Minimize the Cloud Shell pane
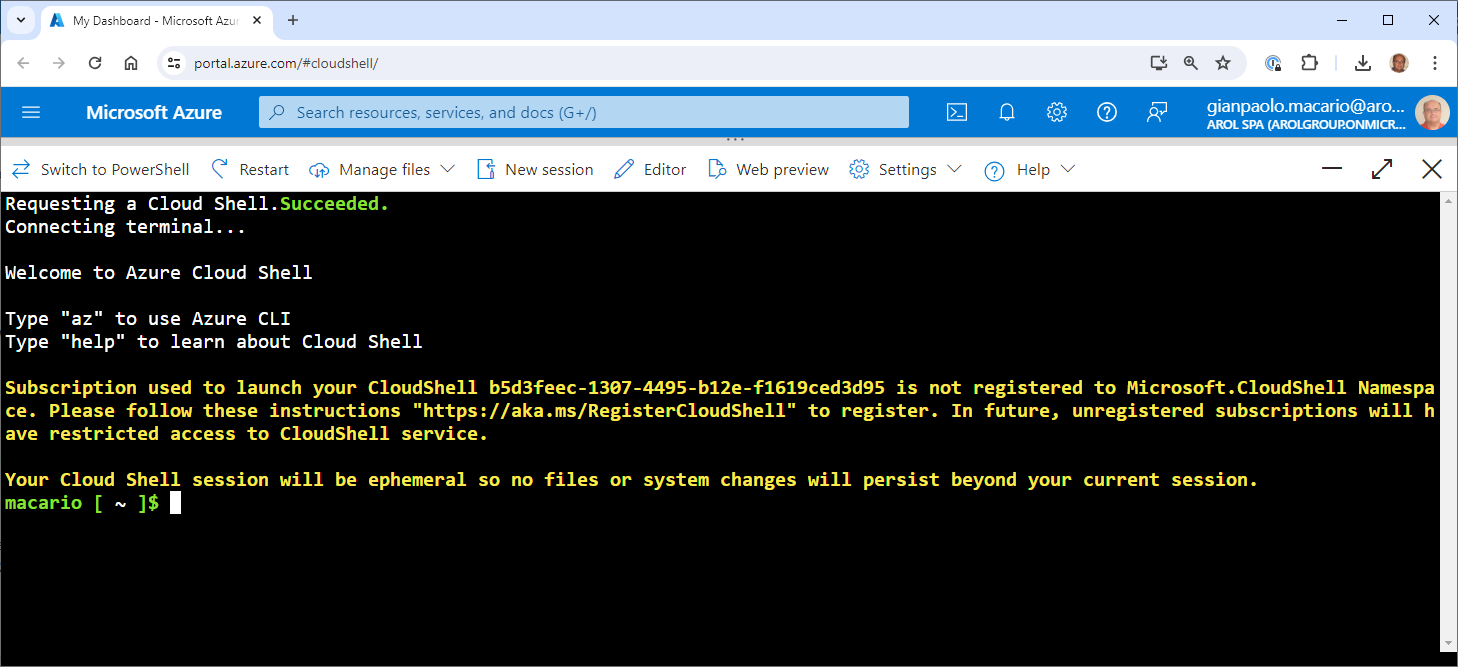 pos(1332,169)
